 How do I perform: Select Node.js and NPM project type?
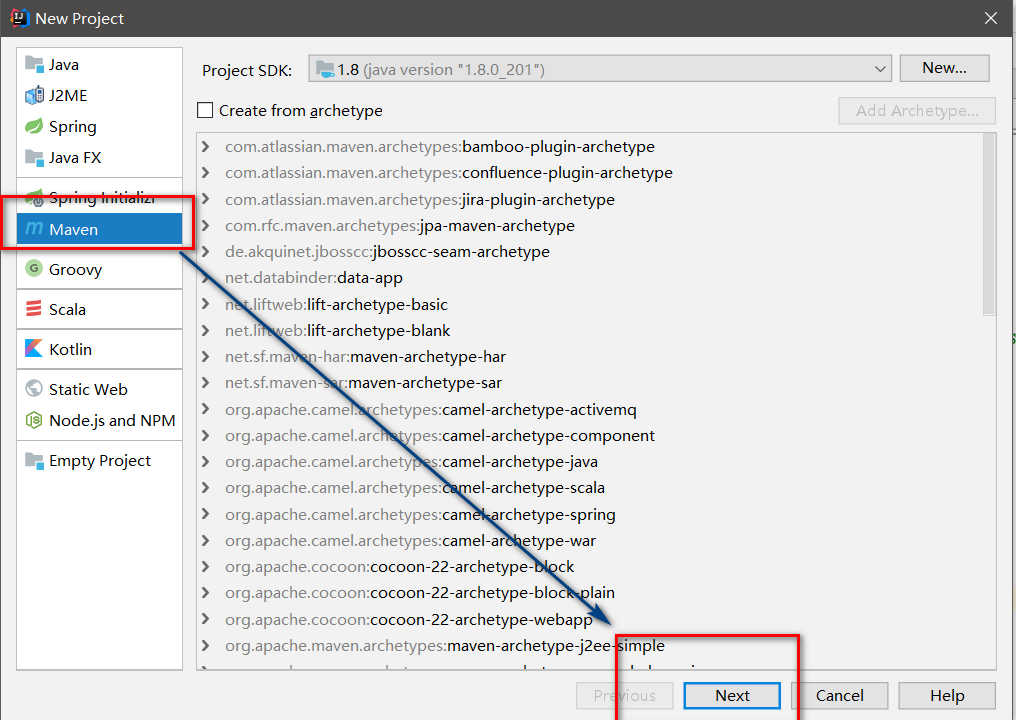99,420
